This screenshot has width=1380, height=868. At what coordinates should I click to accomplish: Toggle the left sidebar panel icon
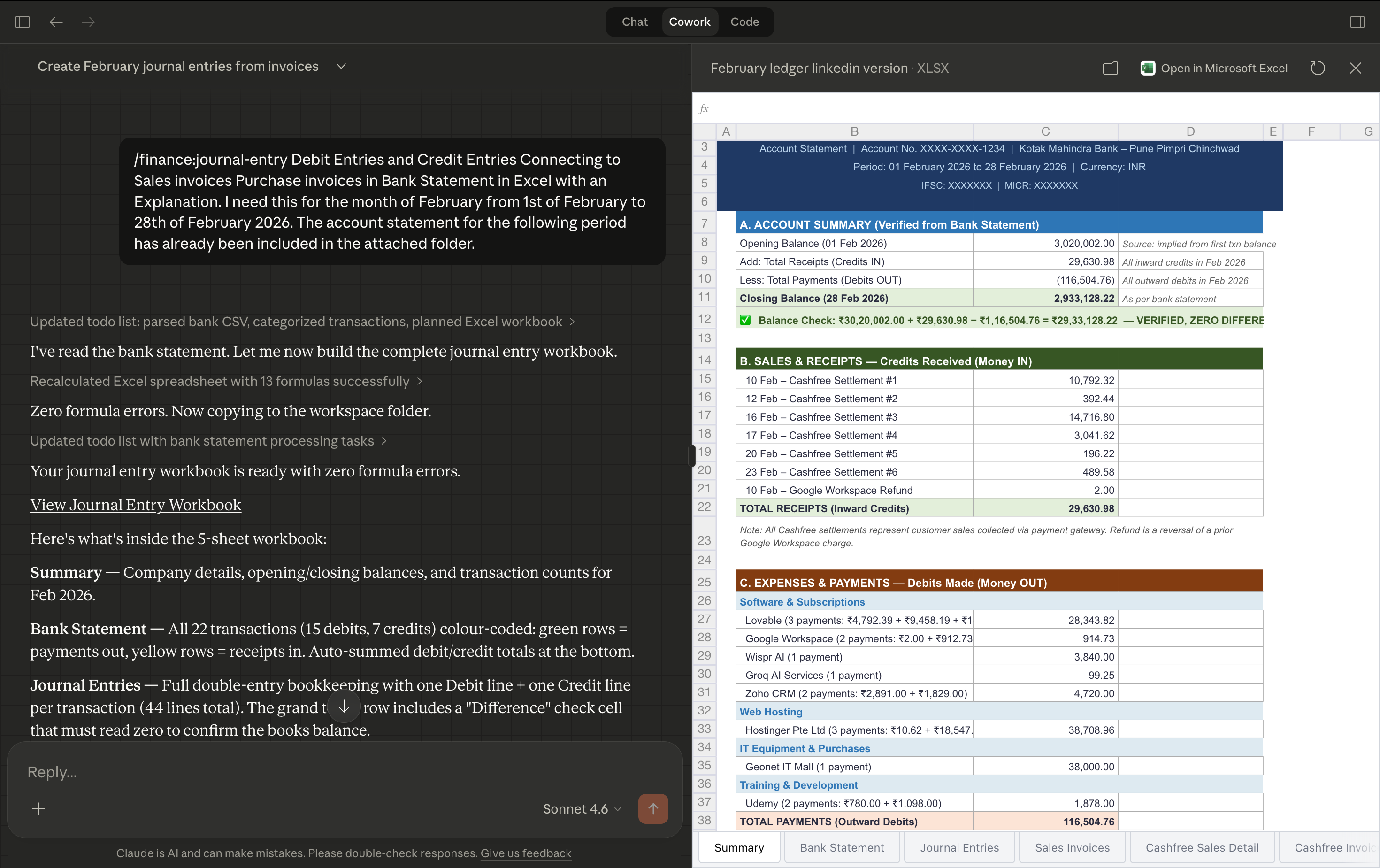[x=23, y=22]
